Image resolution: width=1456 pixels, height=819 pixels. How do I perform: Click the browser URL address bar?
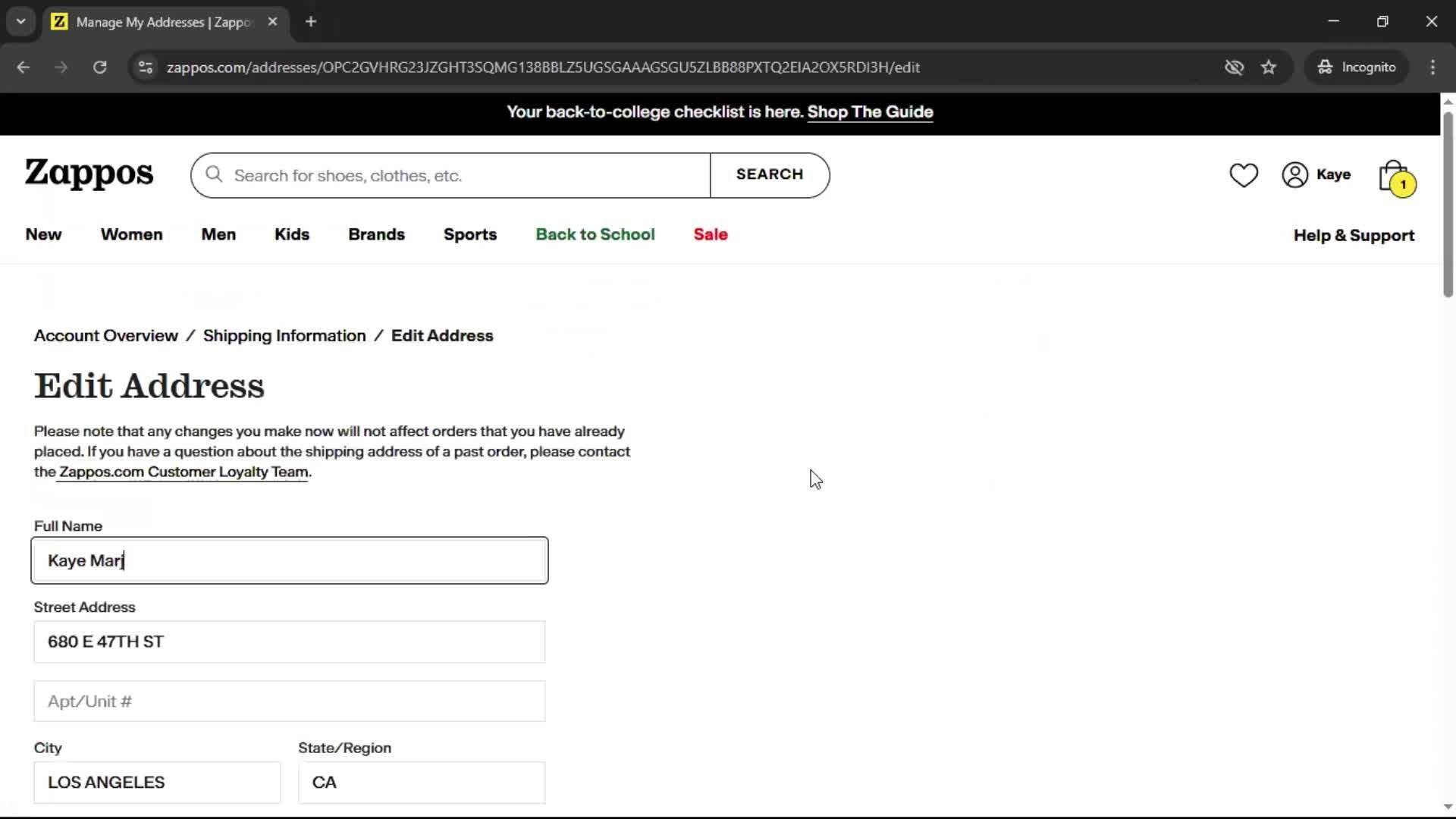tap(543, 67)
